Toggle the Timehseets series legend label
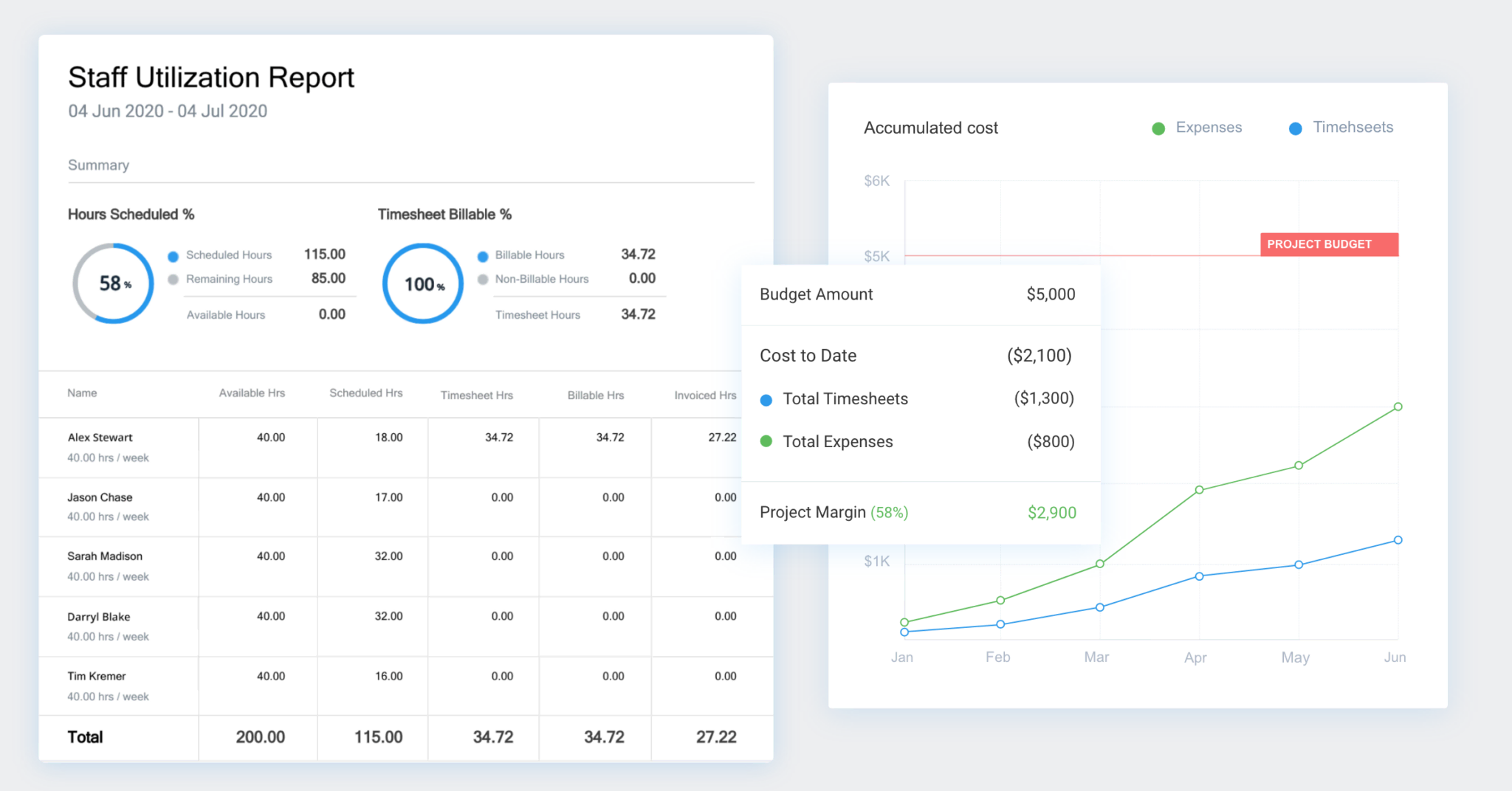The width and height of the screenshot is (1512, 791). (1353, 128)
